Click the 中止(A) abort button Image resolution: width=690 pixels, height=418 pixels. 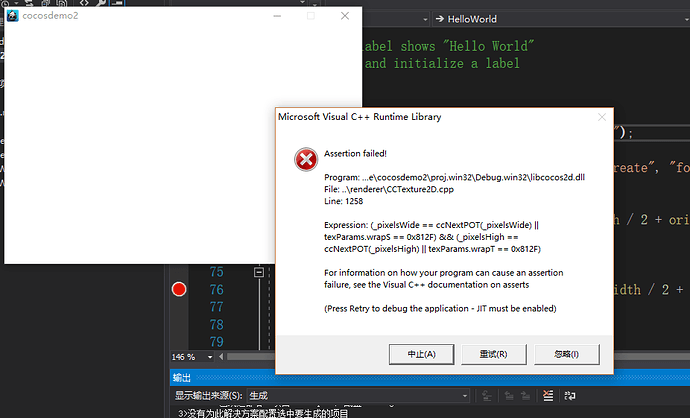421,354
